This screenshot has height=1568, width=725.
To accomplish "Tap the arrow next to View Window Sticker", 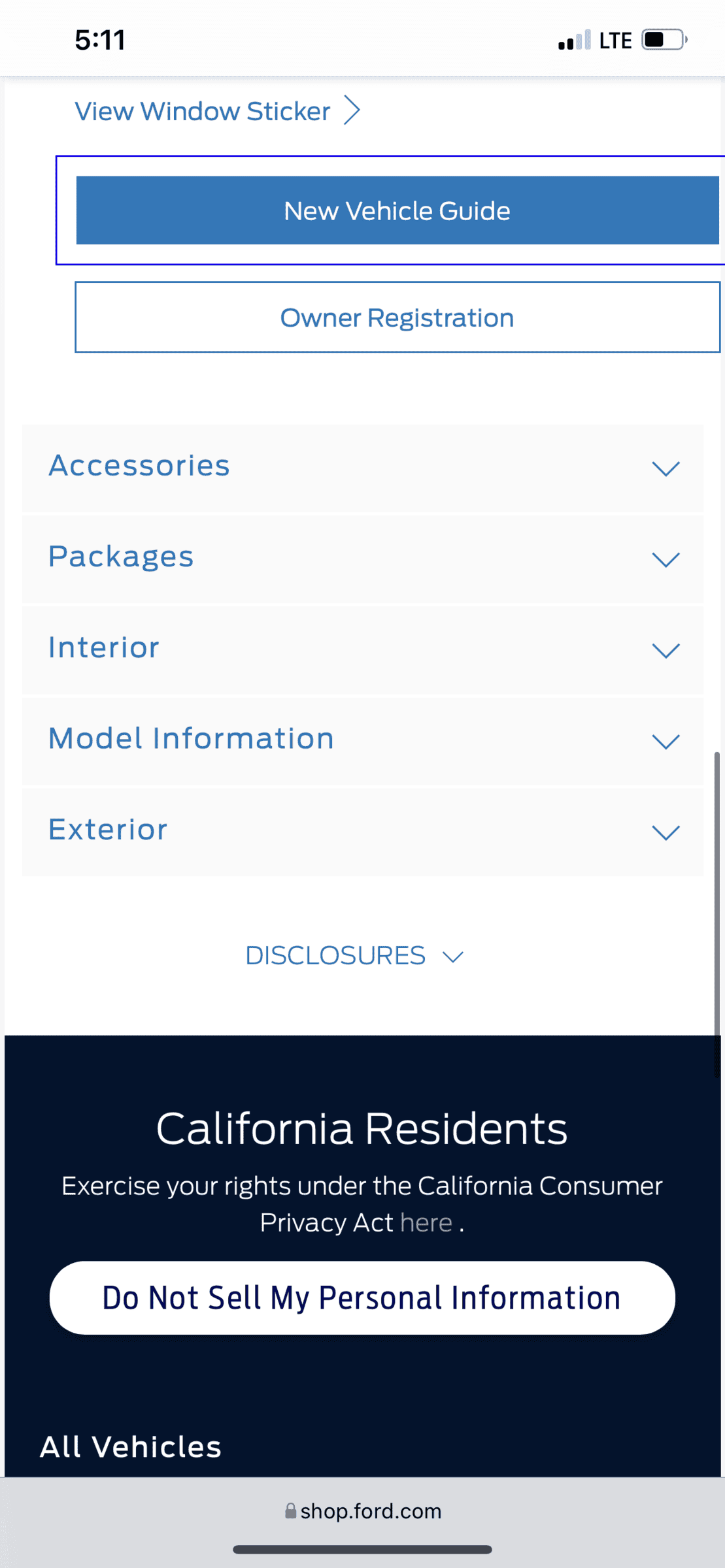I will coord(352,110).
